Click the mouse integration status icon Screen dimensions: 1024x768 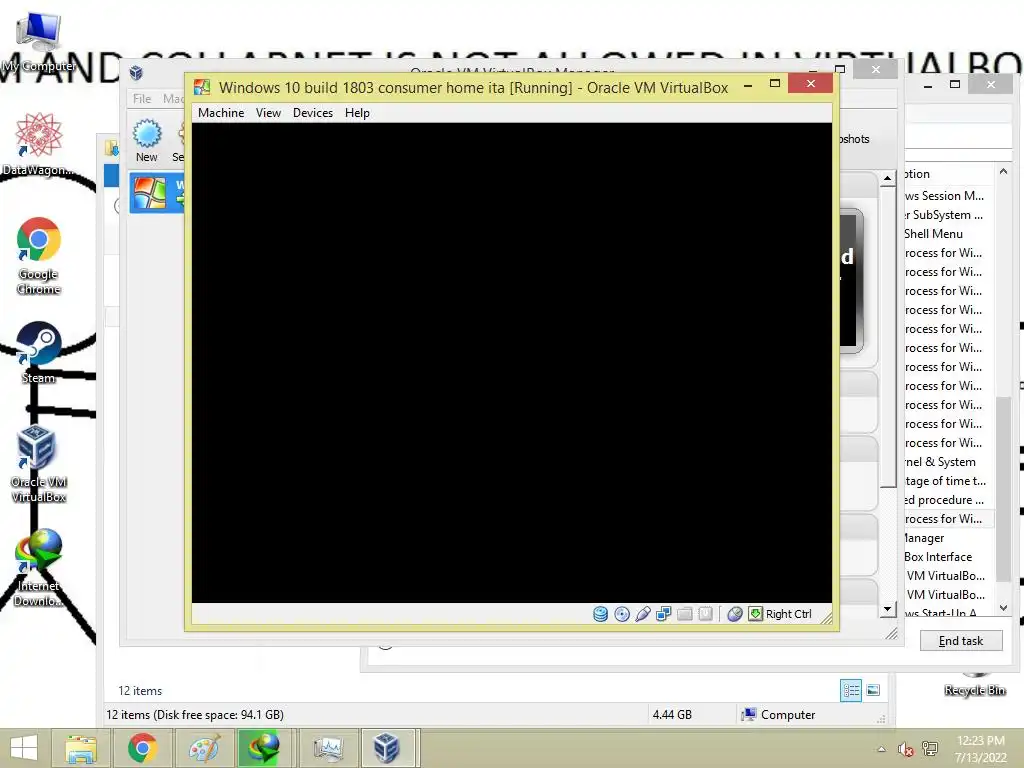[735, 614]
